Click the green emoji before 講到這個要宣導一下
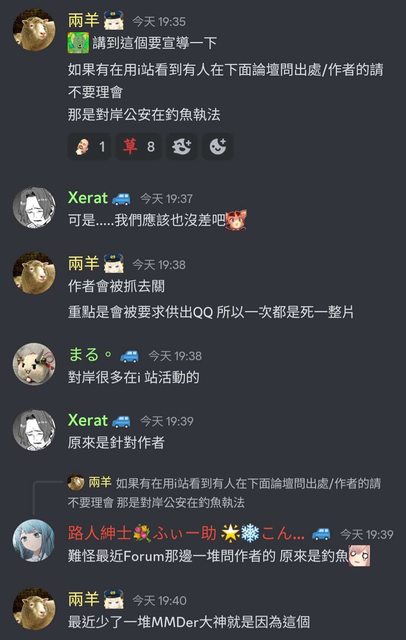This screenshot has height=640, width=406. click(78, 43)
